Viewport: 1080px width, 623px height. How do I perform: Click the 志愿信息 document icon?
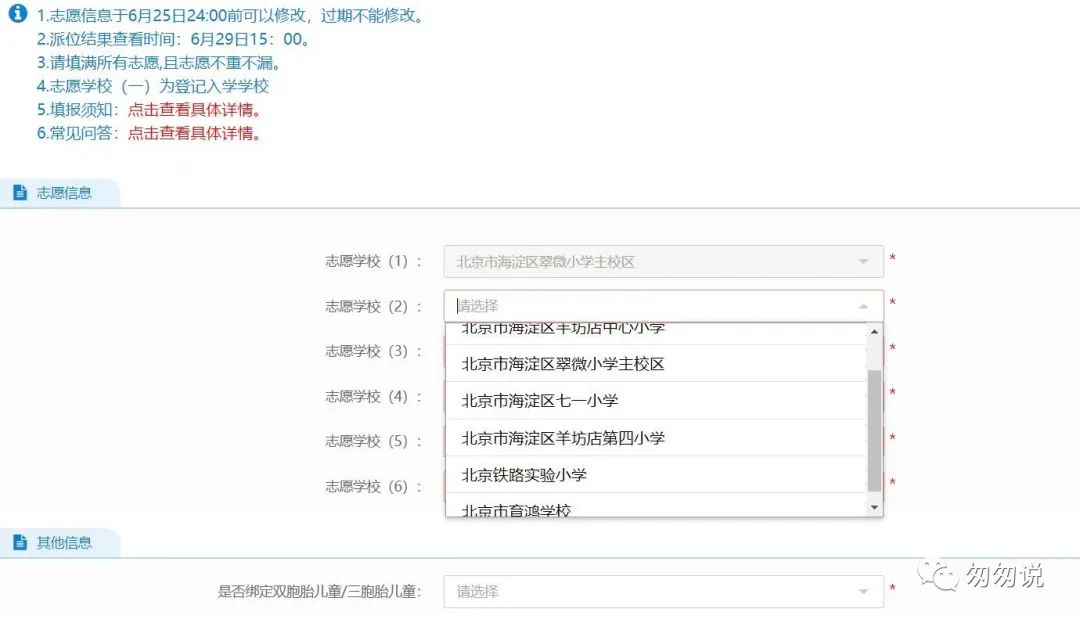point(20,193)
